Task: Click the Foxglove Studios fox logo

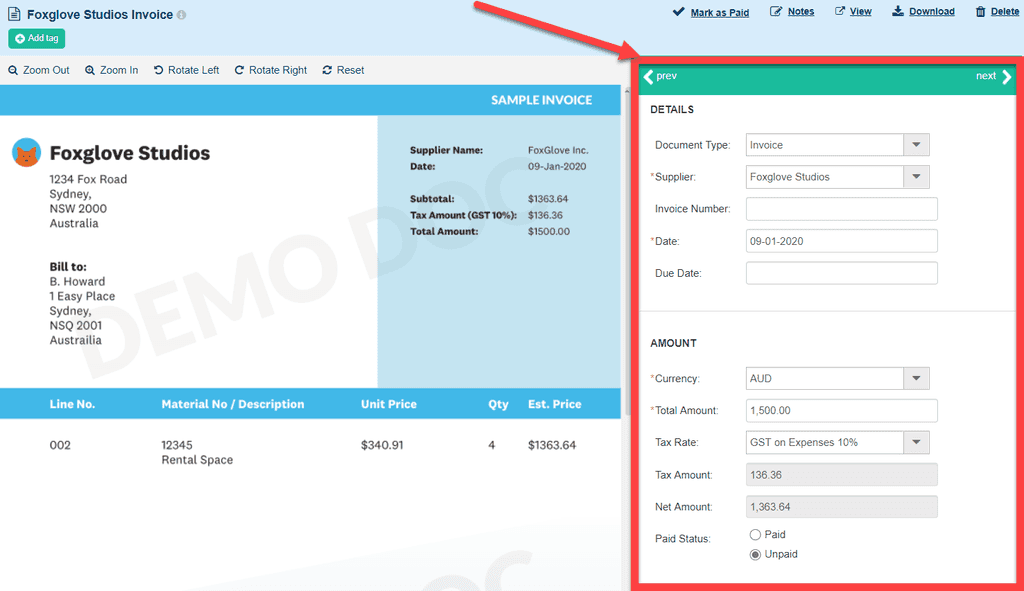Action: pos(26,153)
